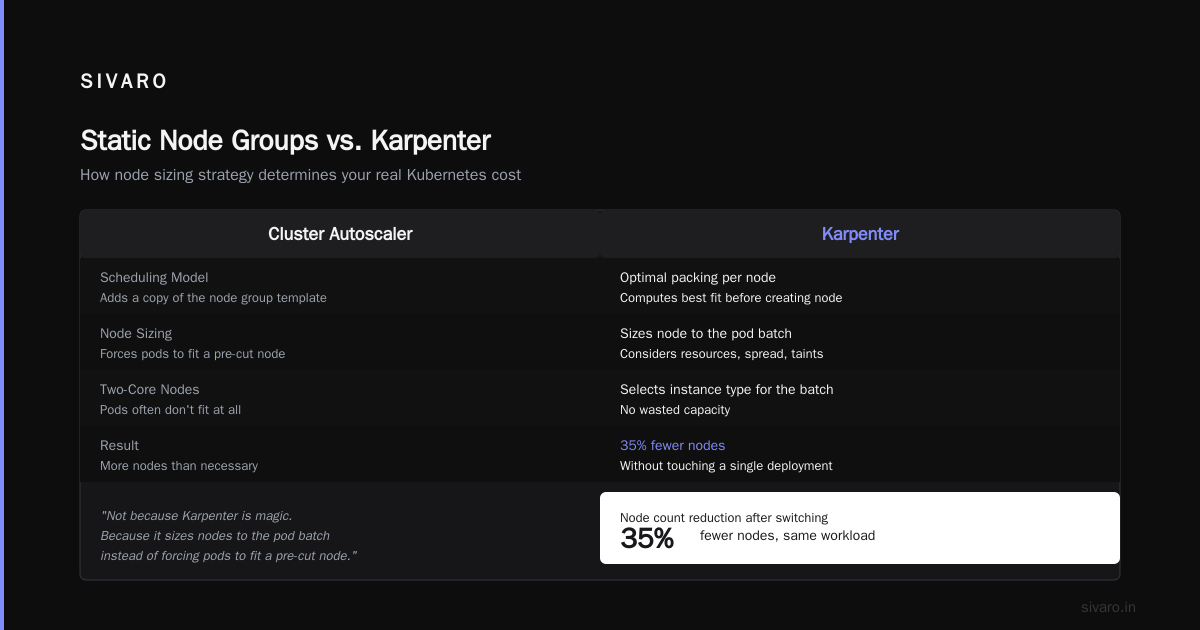Open the sivaro.in link
1200x630 pixels.
click(x=1108, y=607)
